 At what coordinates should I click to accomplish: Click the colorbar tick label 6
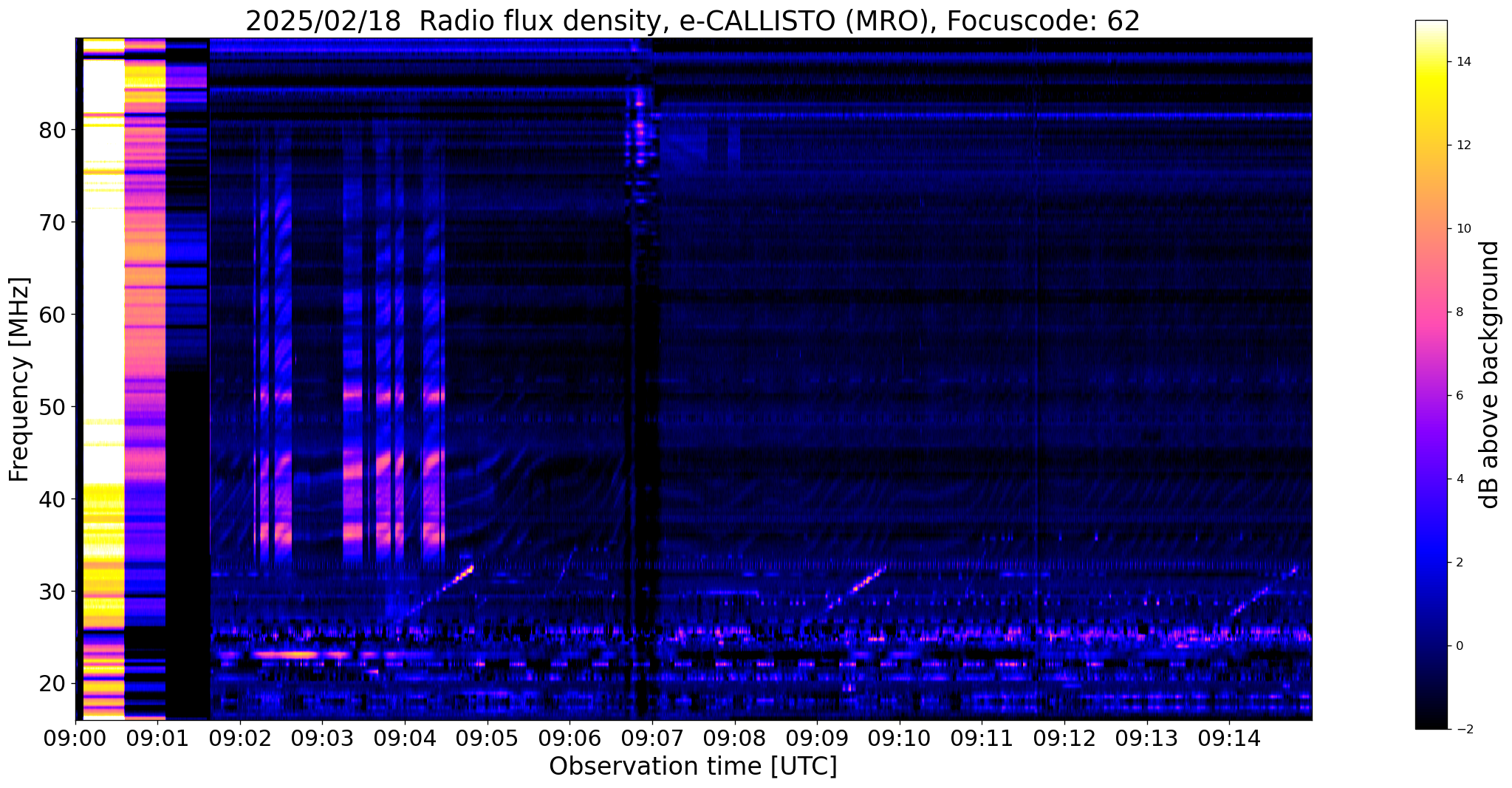[x=1459, y=396]
